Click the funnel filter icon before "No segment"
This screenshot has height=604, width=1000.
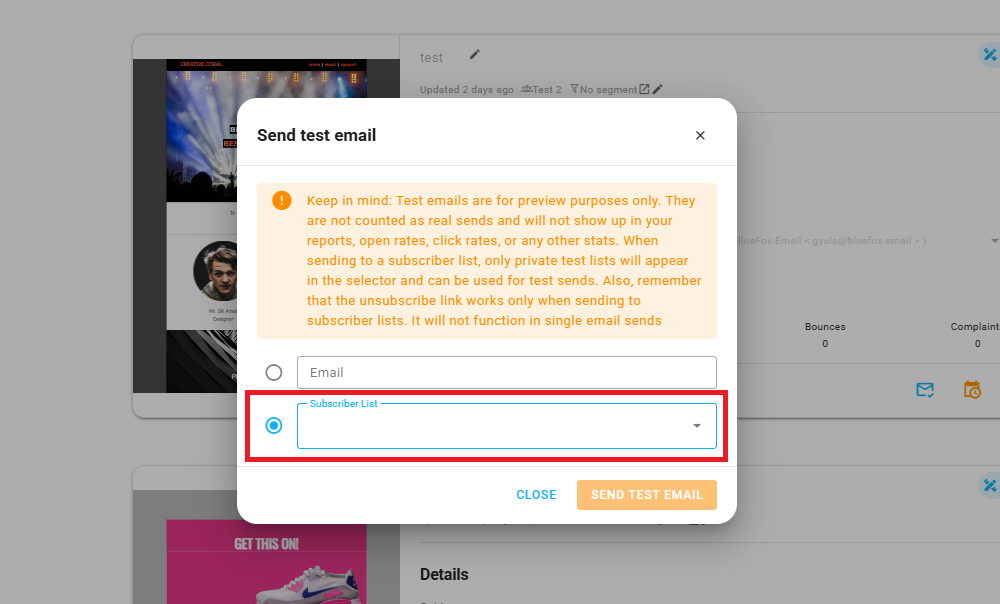(575, 89)
